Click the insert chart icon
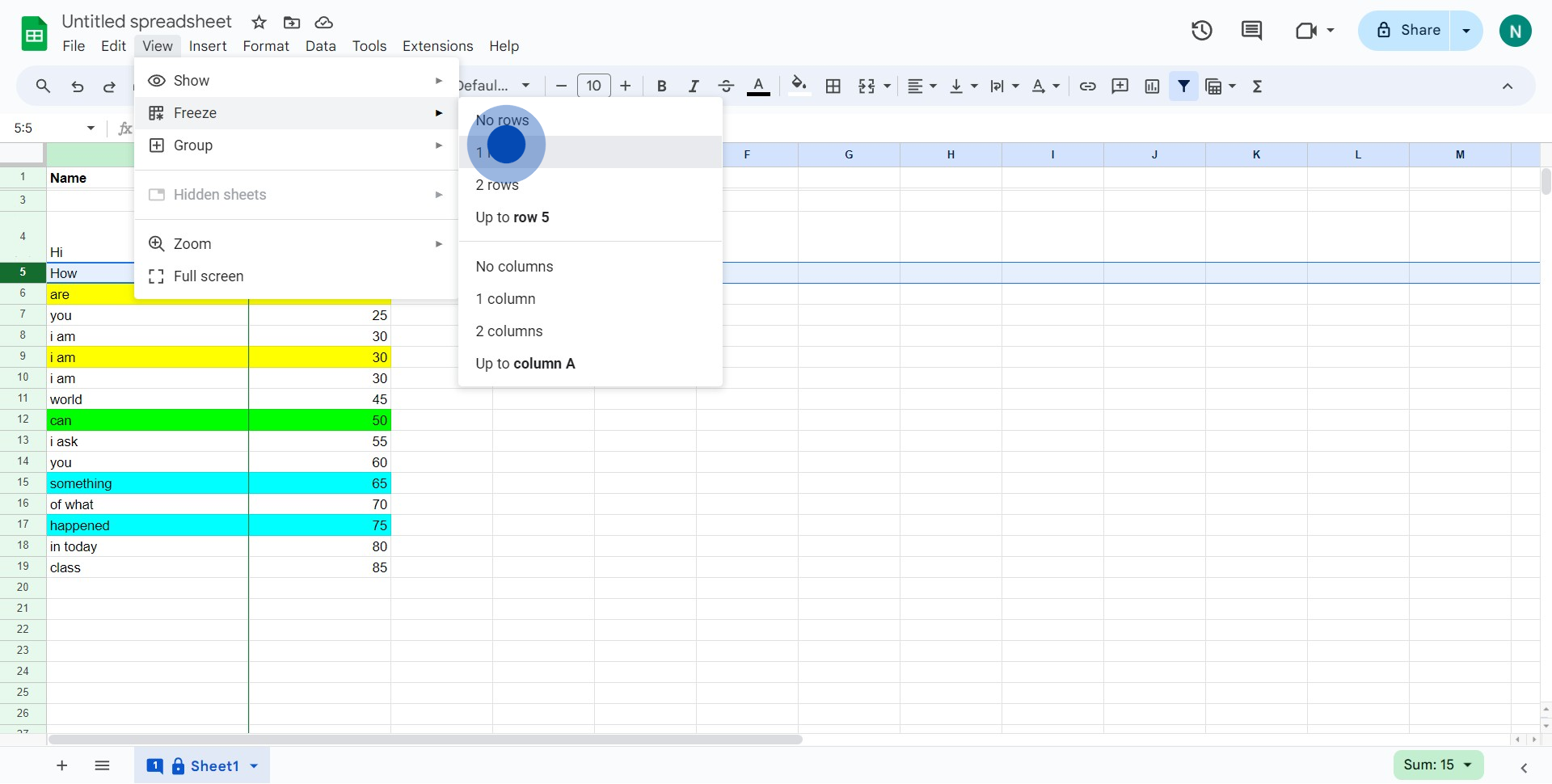1552x784 pixels. 1152,86
